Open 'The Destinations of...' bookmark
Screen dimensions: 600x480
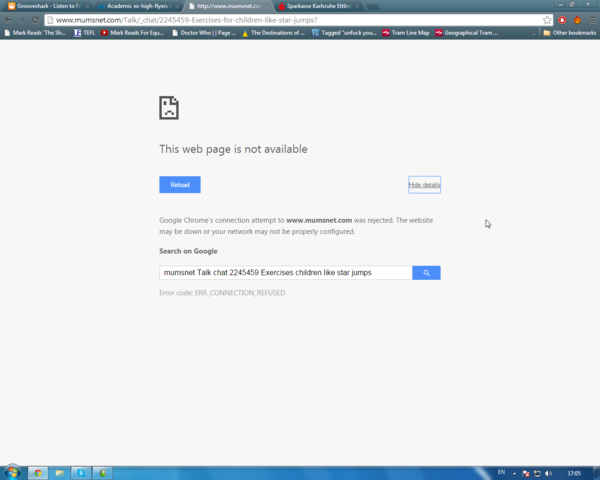[273, 33]
